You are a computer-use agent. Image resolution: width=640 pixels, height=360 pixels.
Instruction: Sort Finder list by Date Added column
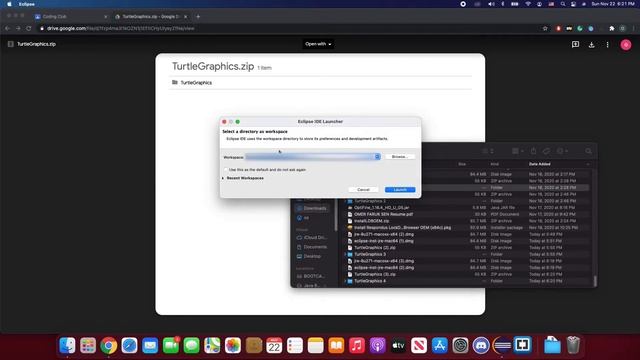point(540,164)
